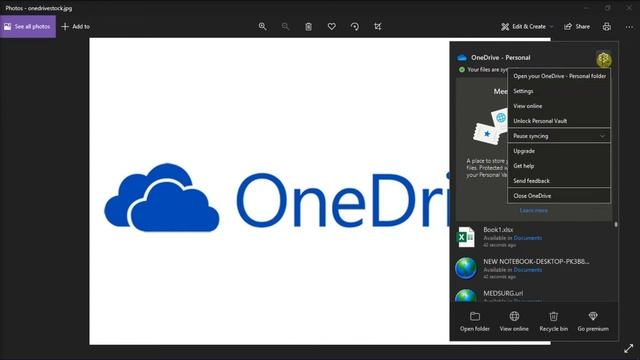Click Book1.xlsx file name

(x=498, y=230)
